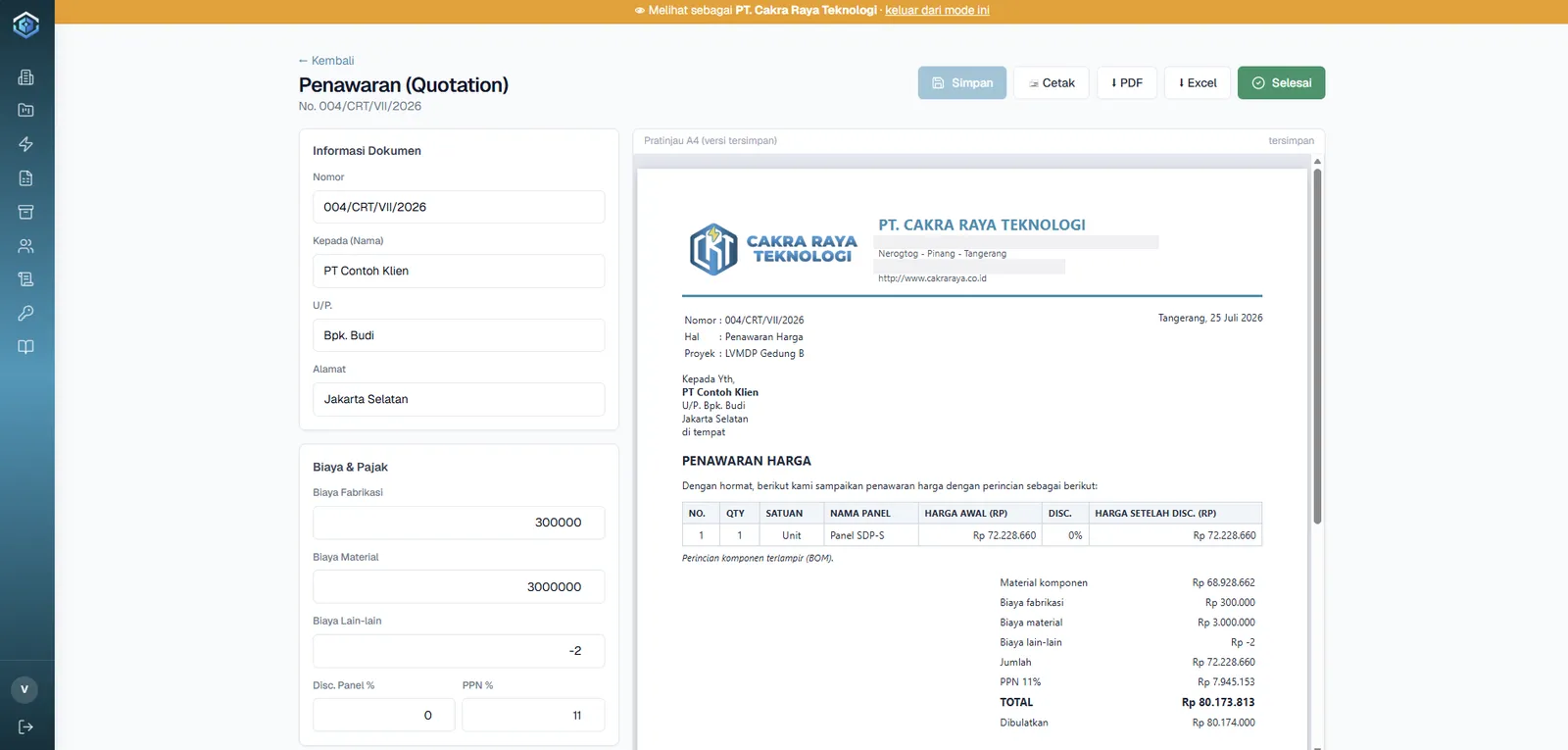1568x750 pixels.
Task: Focus the Disc. Panel % field
Action: tap(384, 715)
